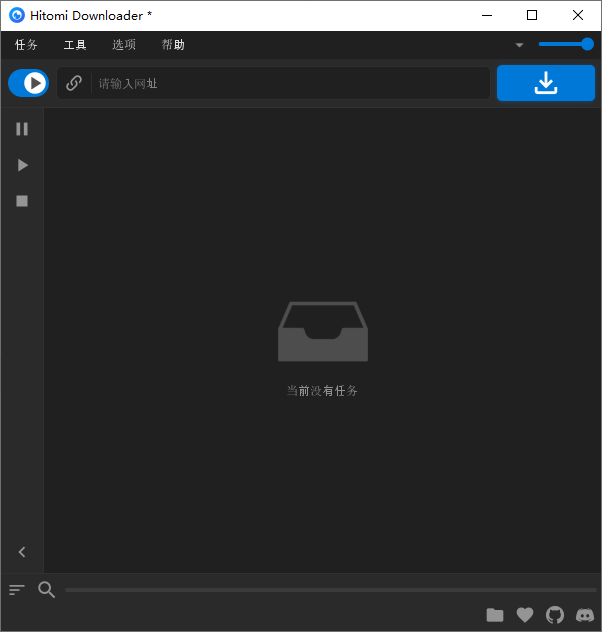The height and width of the screenshot is (632, 602).
Task: Open the 帮助 menu
Action: click(173, 45)
